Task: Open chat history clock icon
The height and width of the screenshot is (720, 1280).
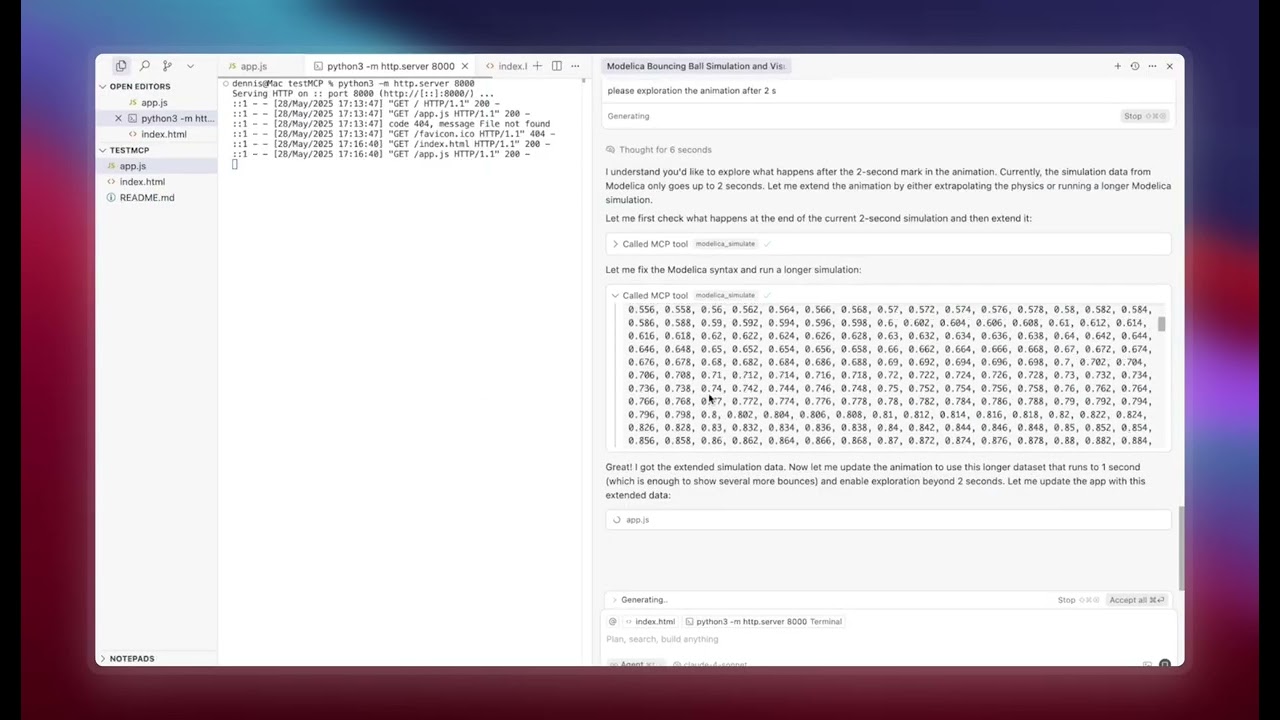Action: (x=1135, y=66)
